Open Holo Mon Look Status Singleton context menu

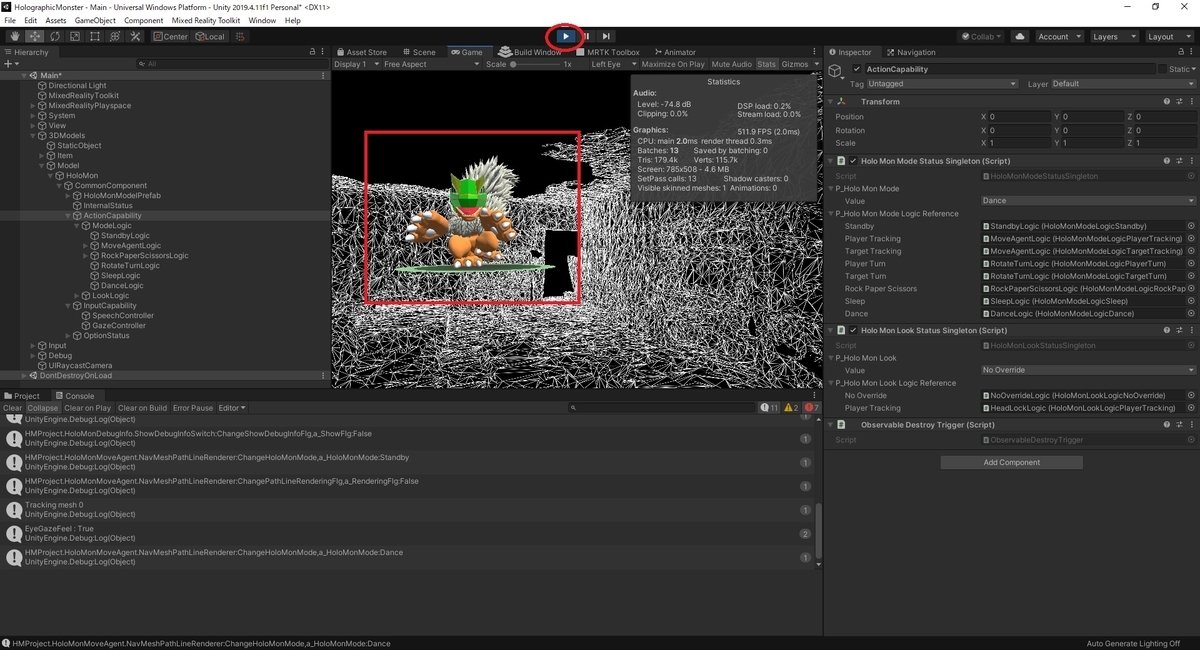(x=1191, y=331)
